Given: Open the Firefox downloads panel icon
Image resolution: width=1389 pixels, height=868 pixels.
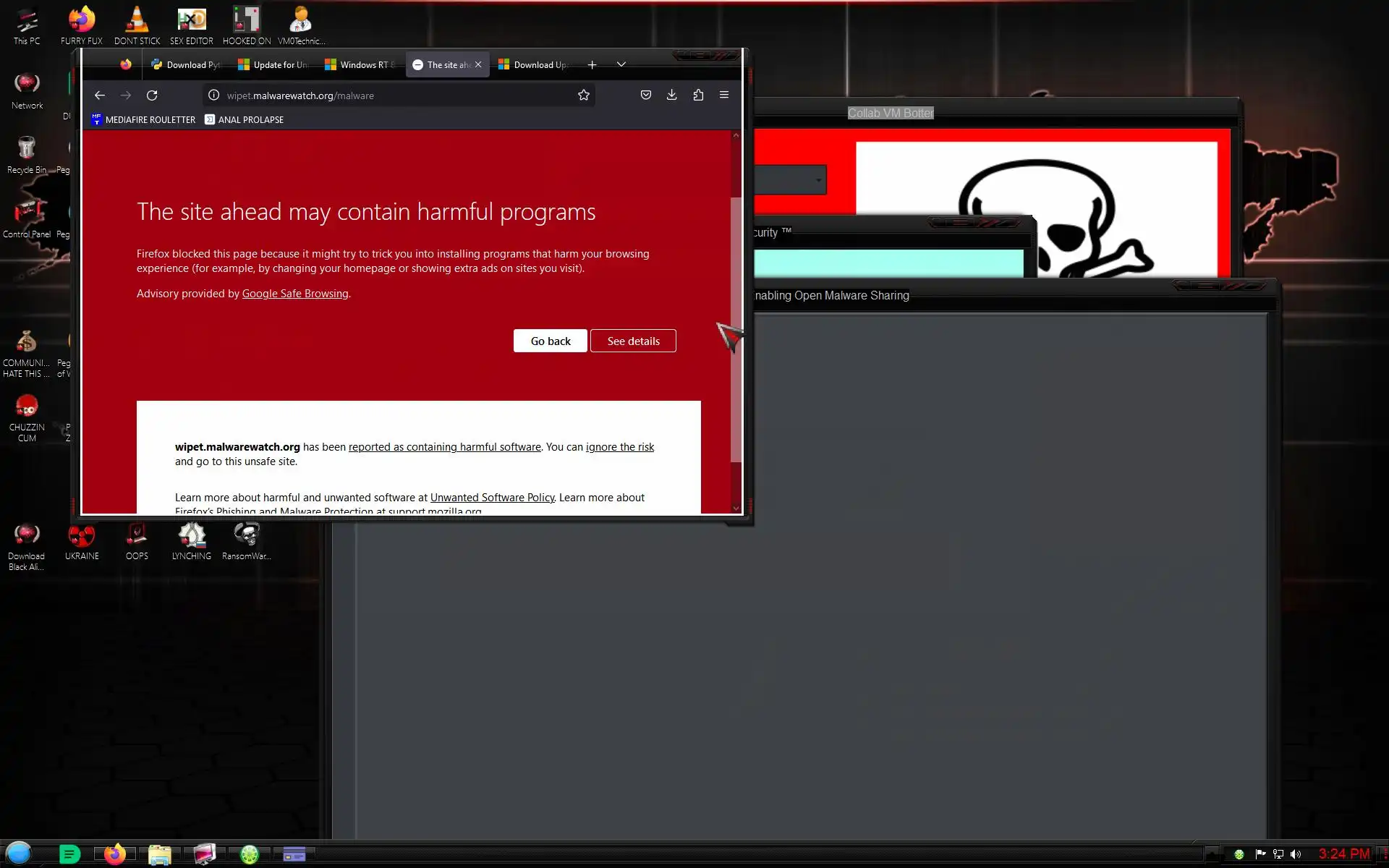Looking at the screenshot, I should pyautogui.click(x=671, y=95).
